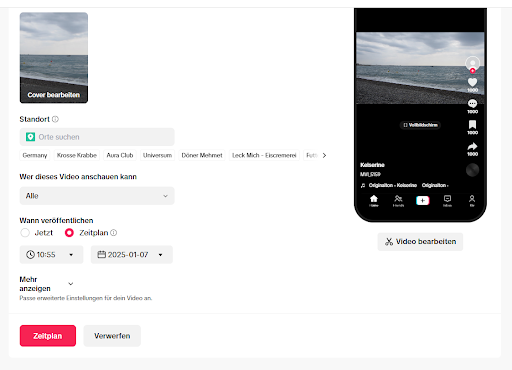This screenshot has height=370, width=512.
Task: Click the red Zeitplan schedule button
Action: coord(48,336)
